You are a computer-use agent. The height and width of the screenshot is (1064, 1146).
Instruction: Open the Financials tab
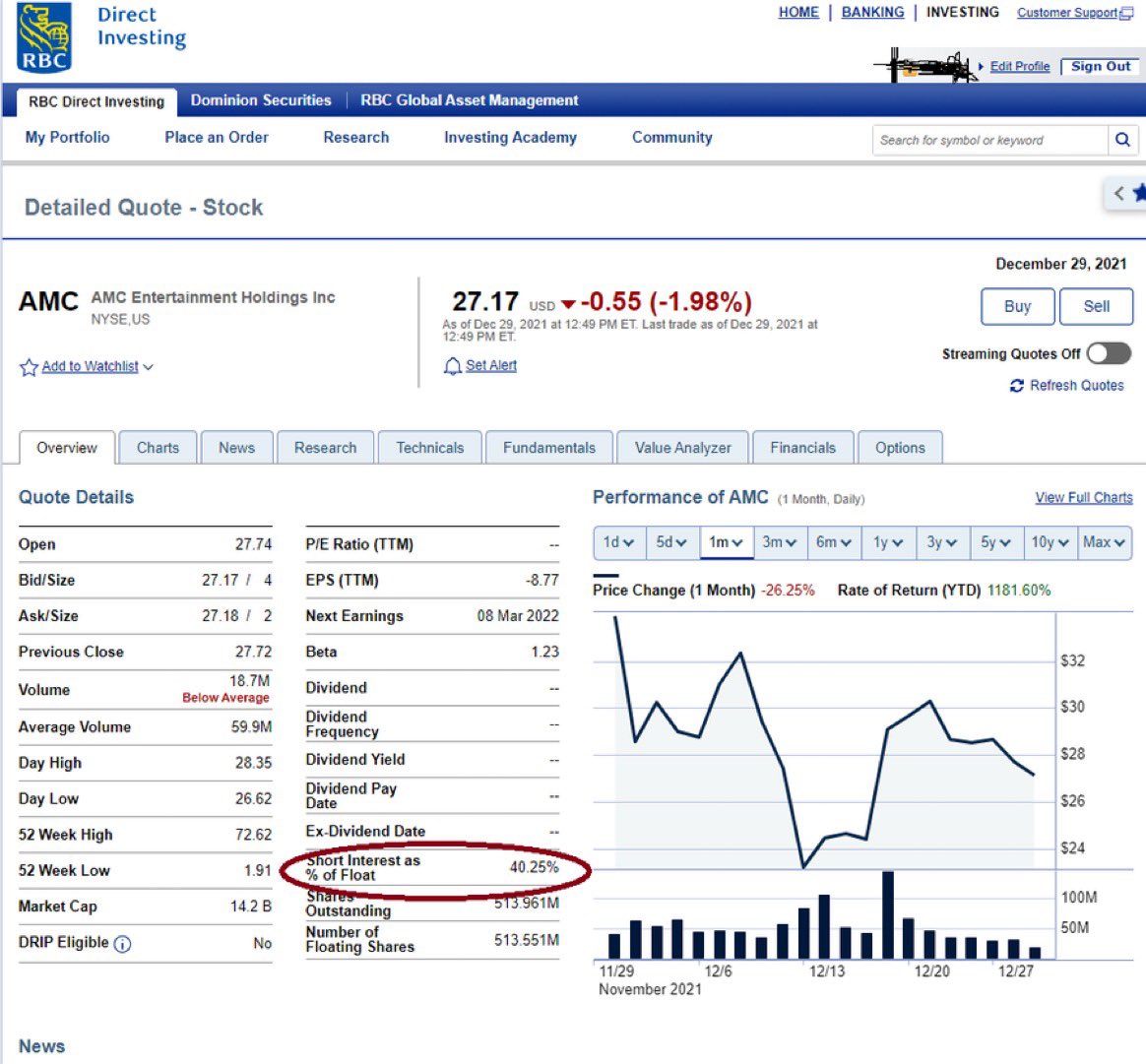(x=803, y=447)
